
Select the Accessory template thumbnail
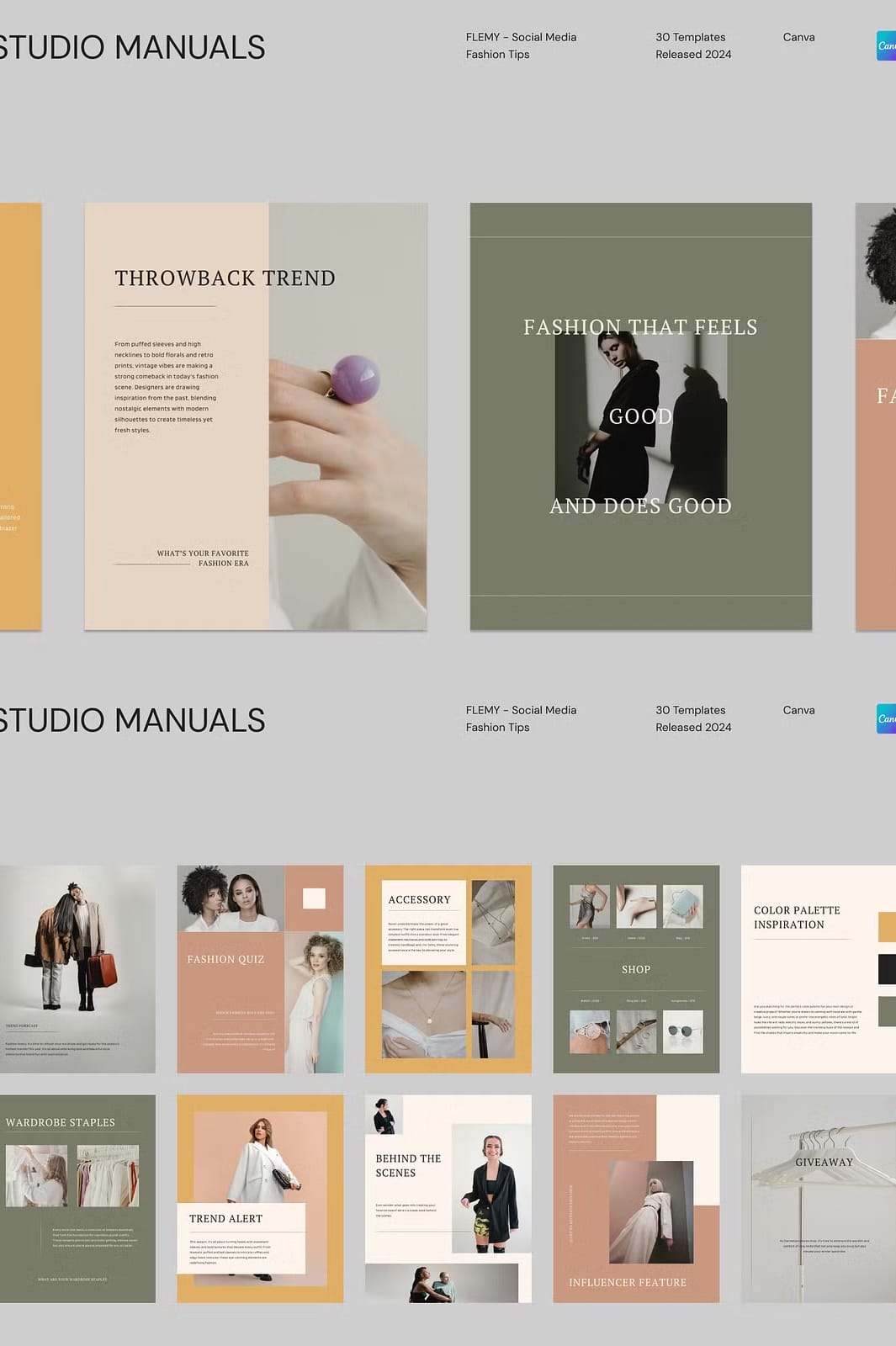[448, 969]
